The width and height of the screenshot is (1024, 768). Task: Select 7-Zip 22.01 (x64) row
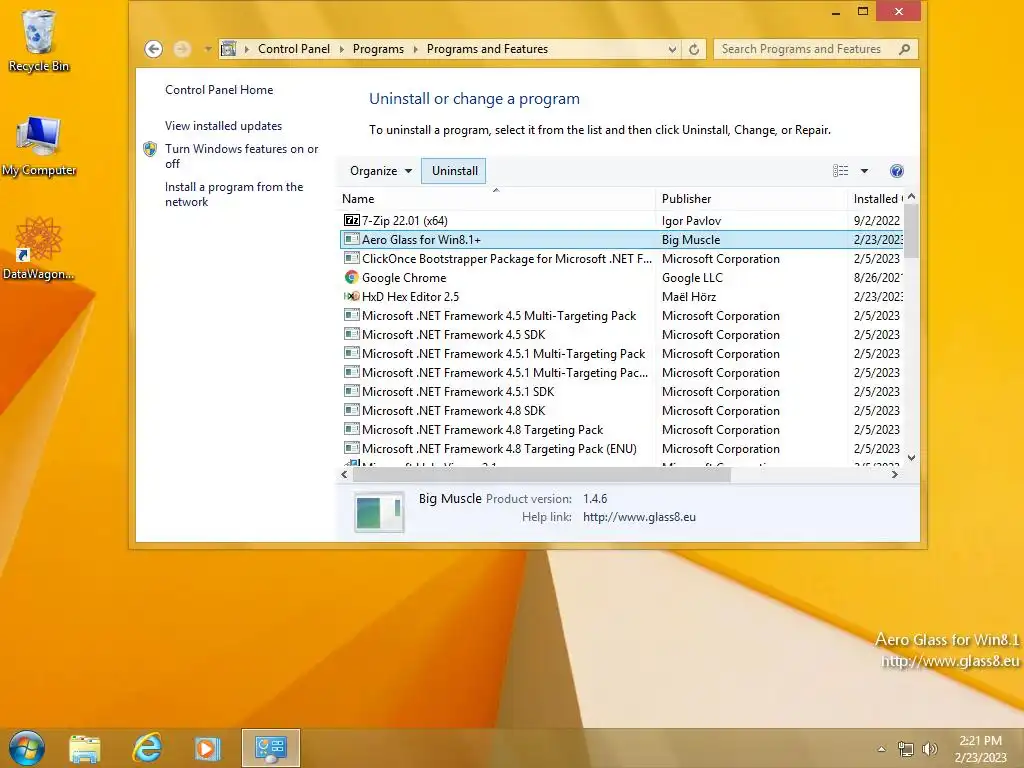point(622,221)
